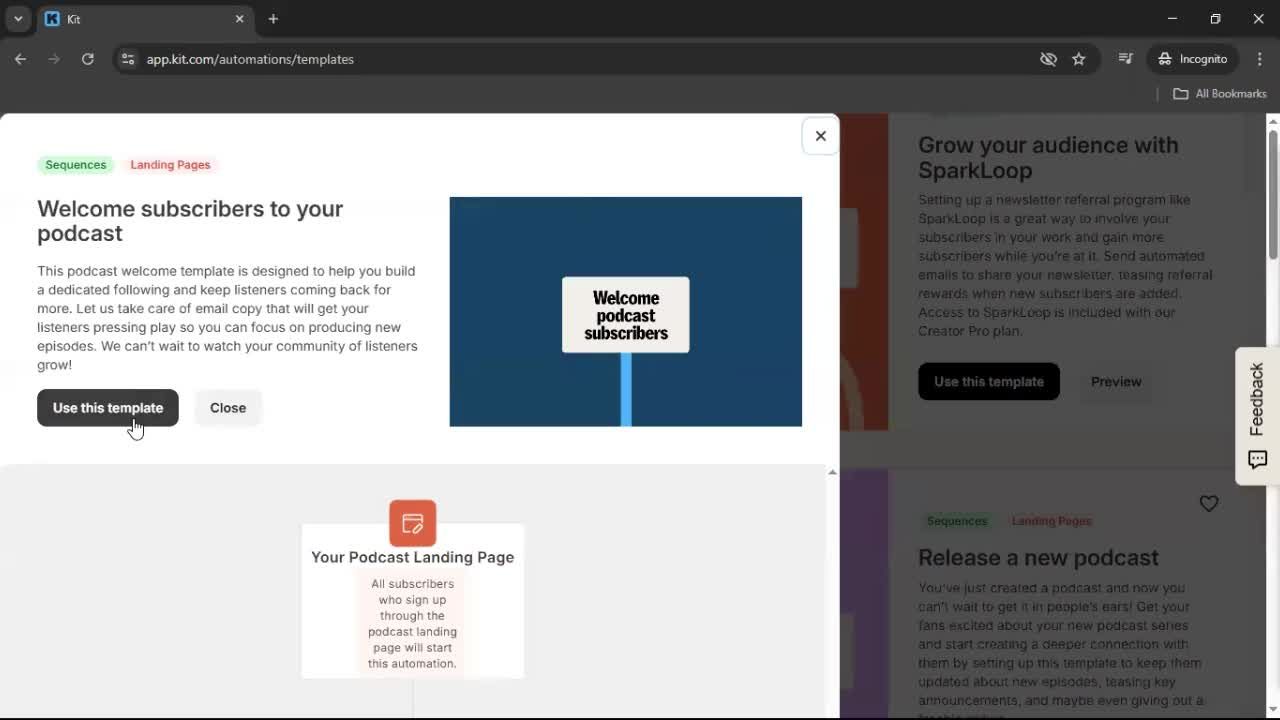This screenshot has height=720, width=1280.
Task: Expand the modal content with the down arrow
Action: point(832,471)
